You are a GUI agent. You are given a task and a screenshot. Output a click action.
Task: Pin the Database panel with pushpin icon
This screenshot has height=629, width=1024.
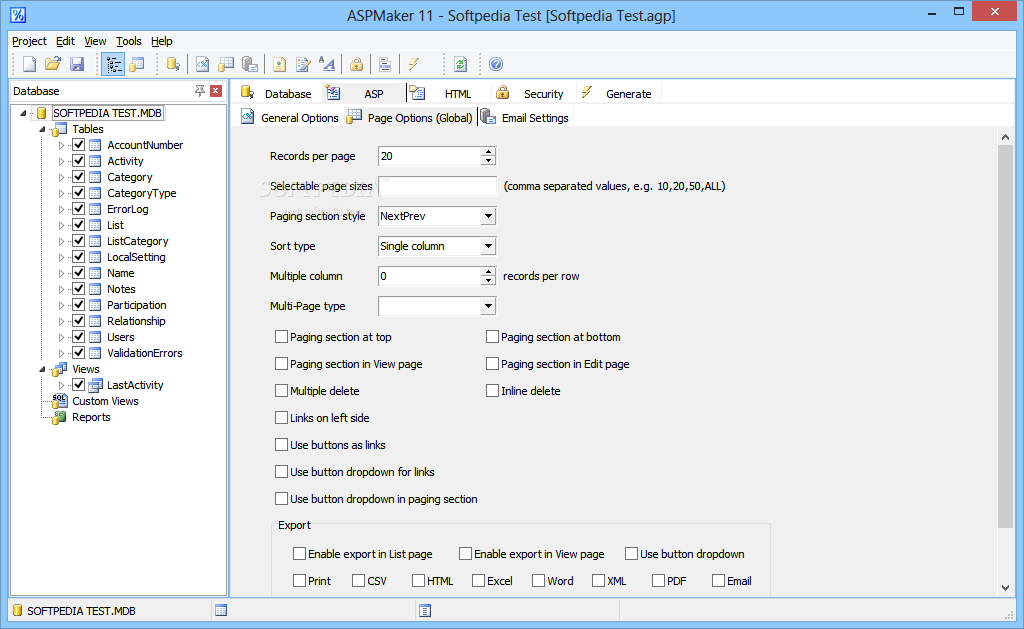[200, 91]
